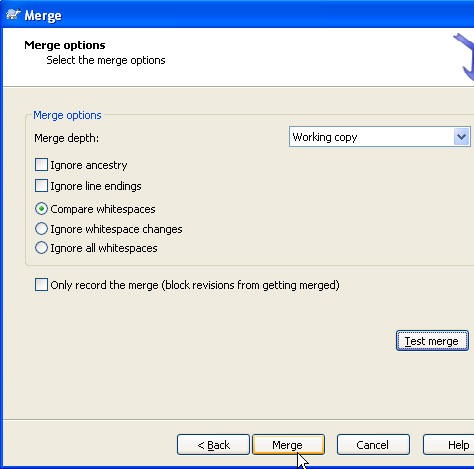The image size is (474, 469).
Task: Enable the Ignore ancestry checkbox
Action: [x=41, y=165]
